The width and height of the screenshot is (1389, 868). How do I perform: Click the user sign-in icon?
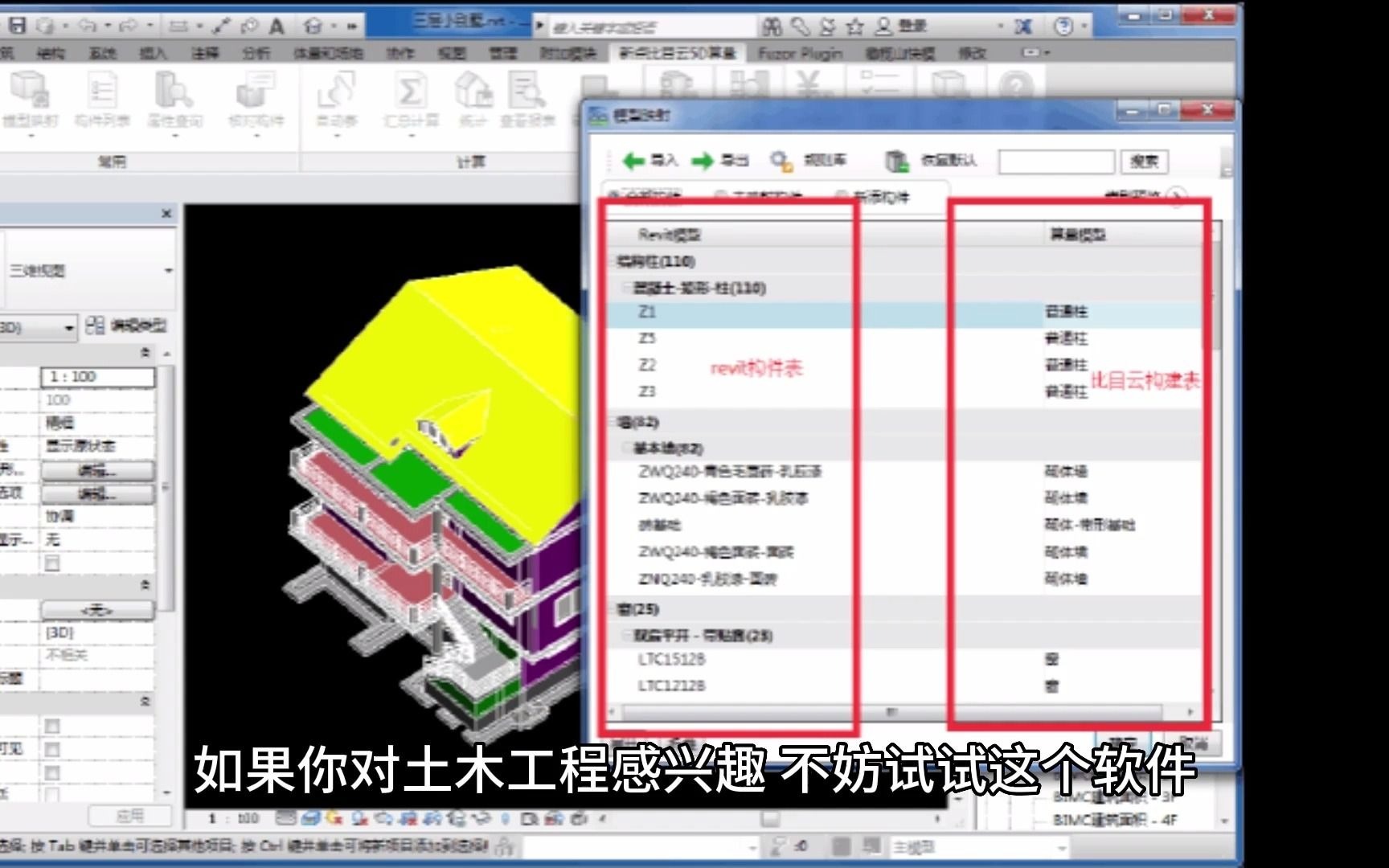[883, 27]
